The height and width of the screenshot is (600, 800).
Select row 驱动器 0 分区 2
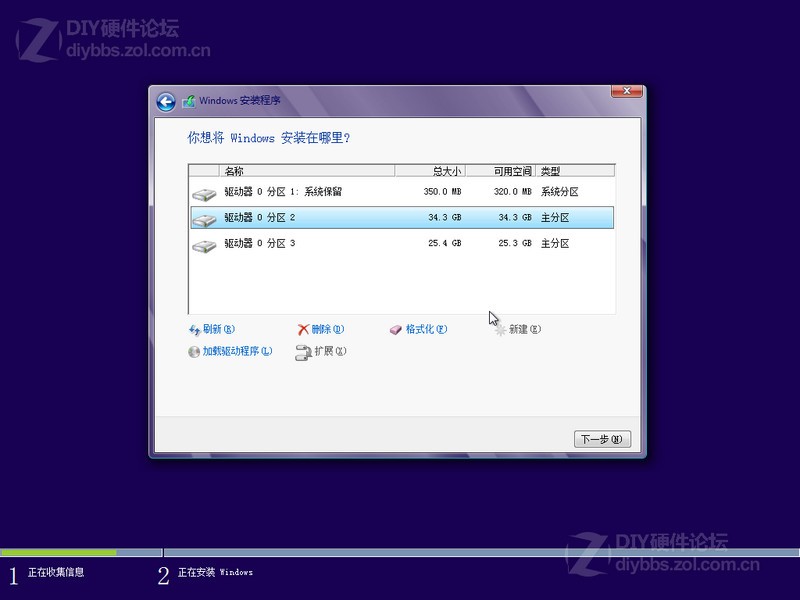pyautogui.click(x=402, y=217)
